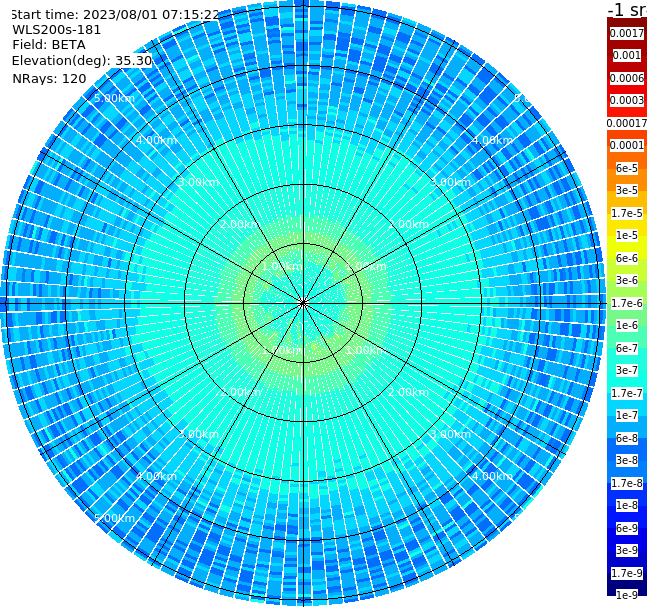Select the NRays: 120 label
Viewport: 647px width, 607px height.
pyautogui.click(x=49, y=78)
